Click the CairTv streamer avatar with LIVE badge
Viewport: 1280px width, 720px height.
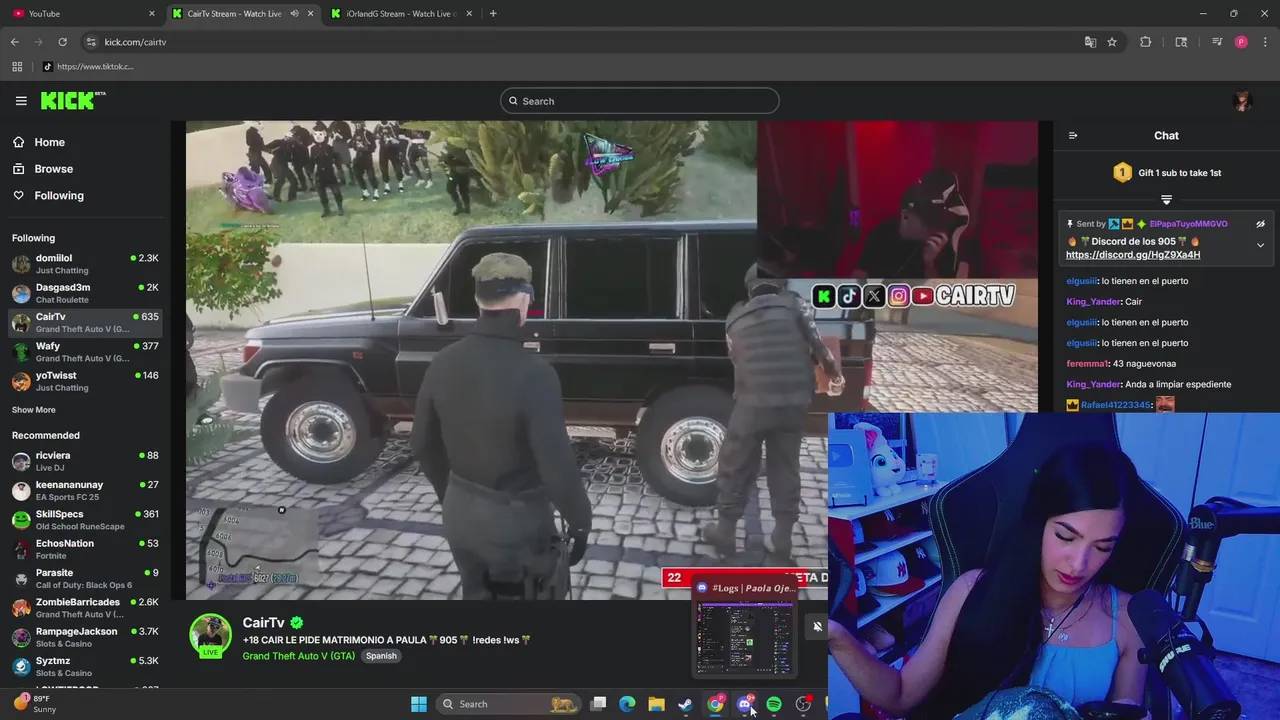[x=211, y=636]
